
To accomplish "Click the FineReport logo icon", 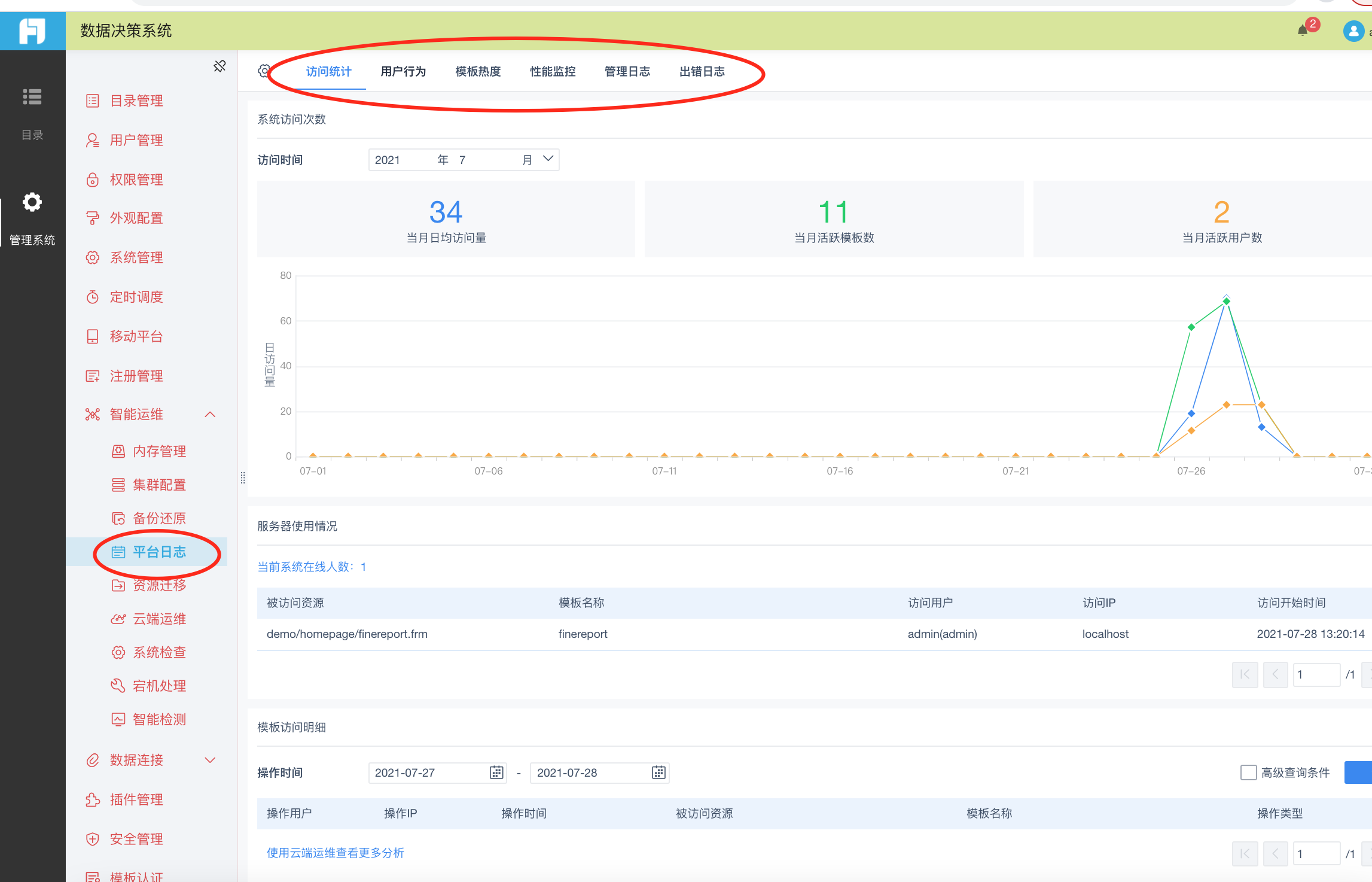I will coord(32,31).
